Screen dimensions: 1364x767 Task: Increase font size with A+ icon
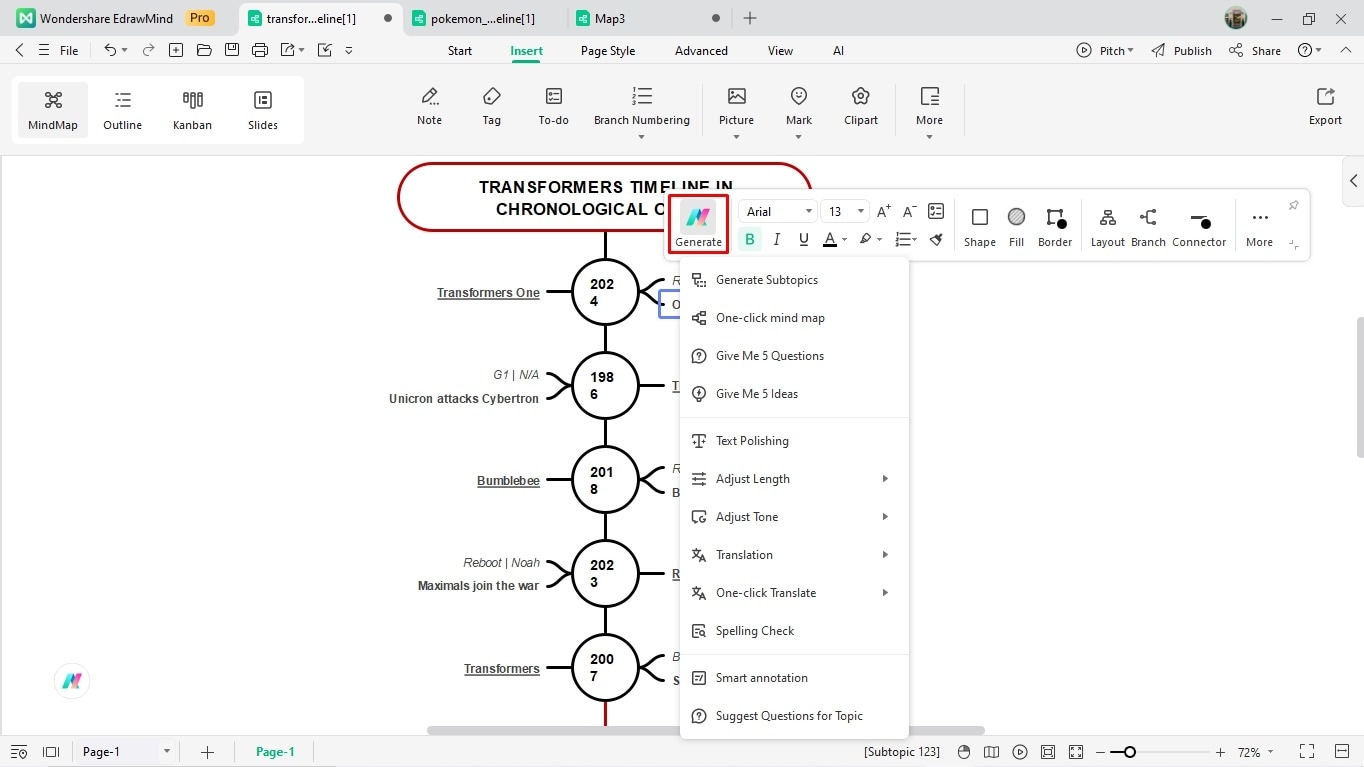tap(883, 211)
